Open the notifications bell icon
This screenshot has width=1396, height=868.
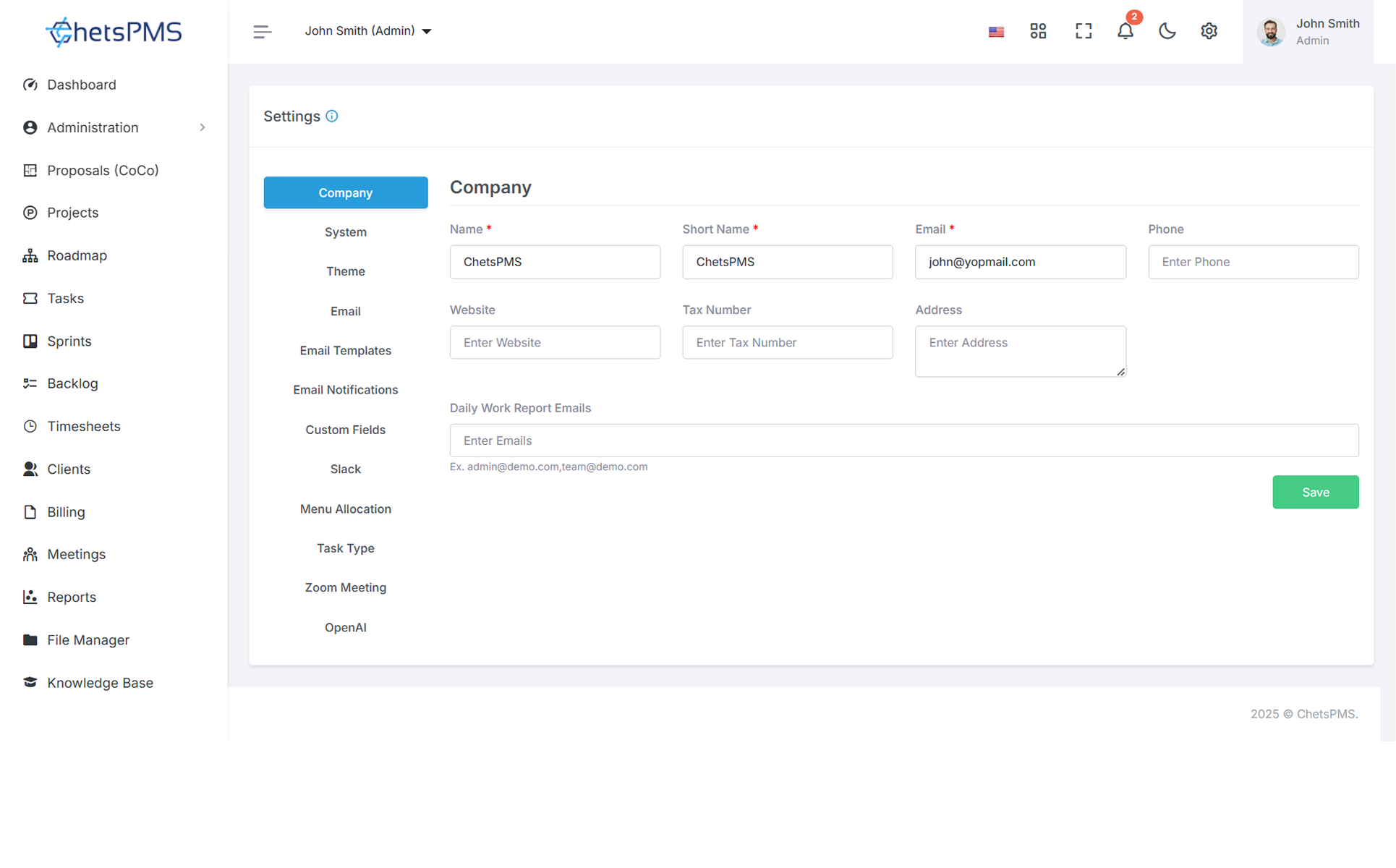[x=1125, y=31]
